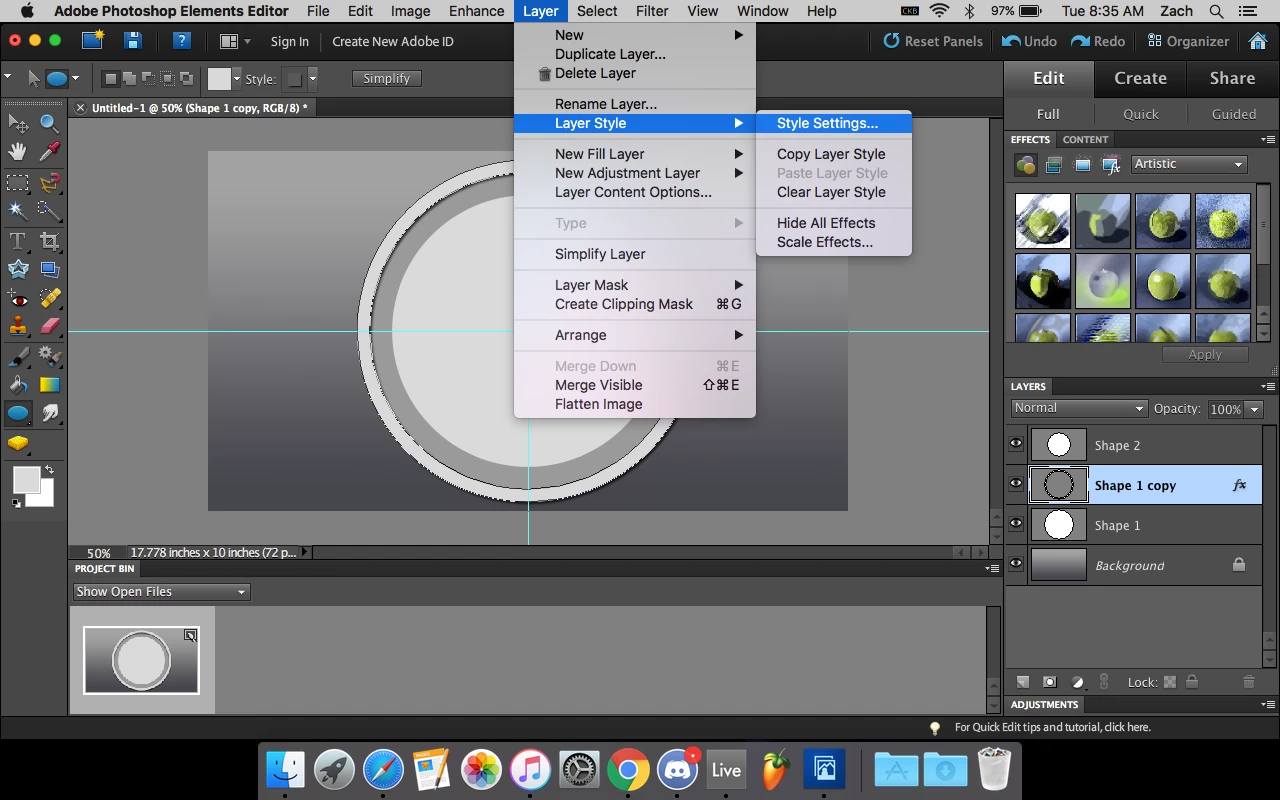Select the Magic Wand tool
Viewport: 1280px width, 800px height.
pyautogui.click(x=18, y=210)
